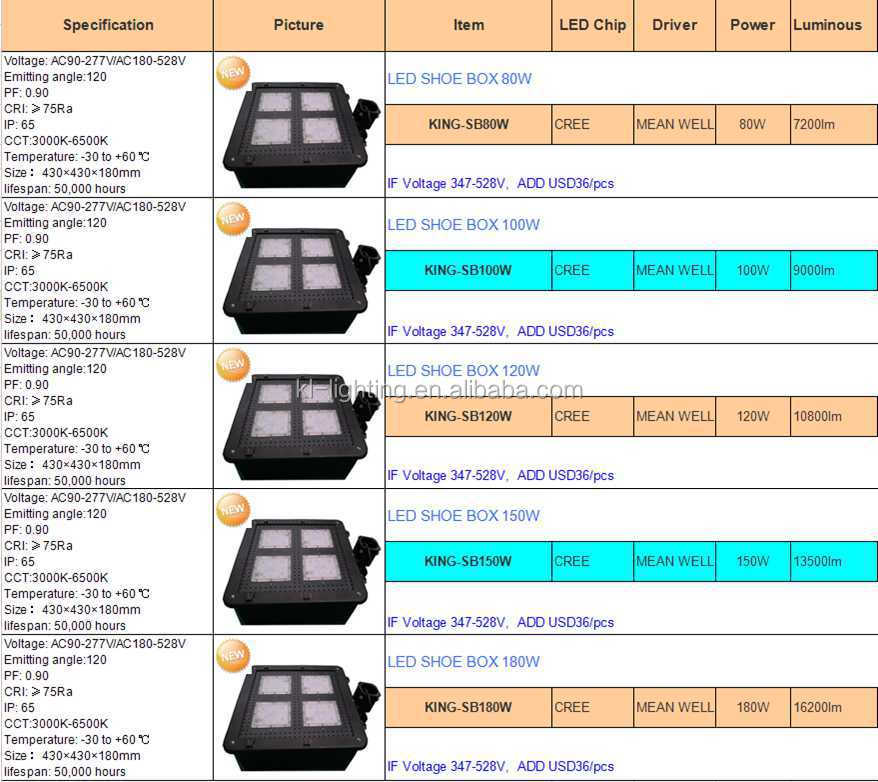Click the NEW badge beside the 120W product
Viewport: 878px width, 782px height.
233,364
